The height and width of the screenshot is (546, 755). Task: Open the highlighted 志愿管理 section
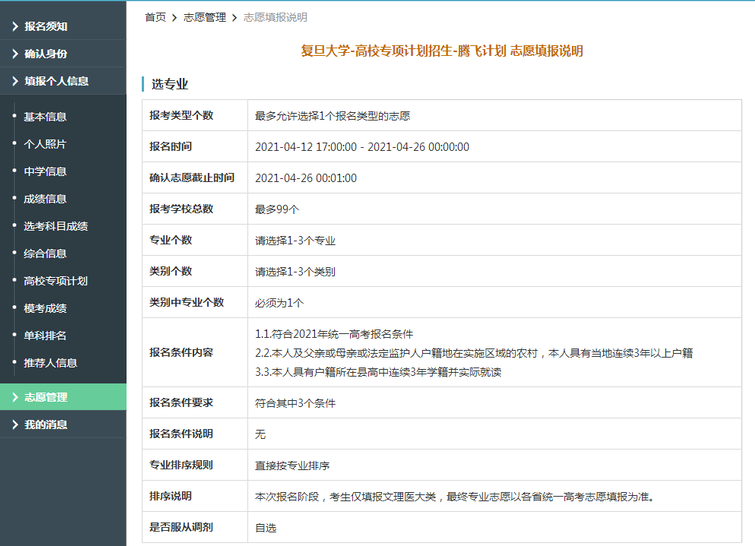click(x=63, y=397)
